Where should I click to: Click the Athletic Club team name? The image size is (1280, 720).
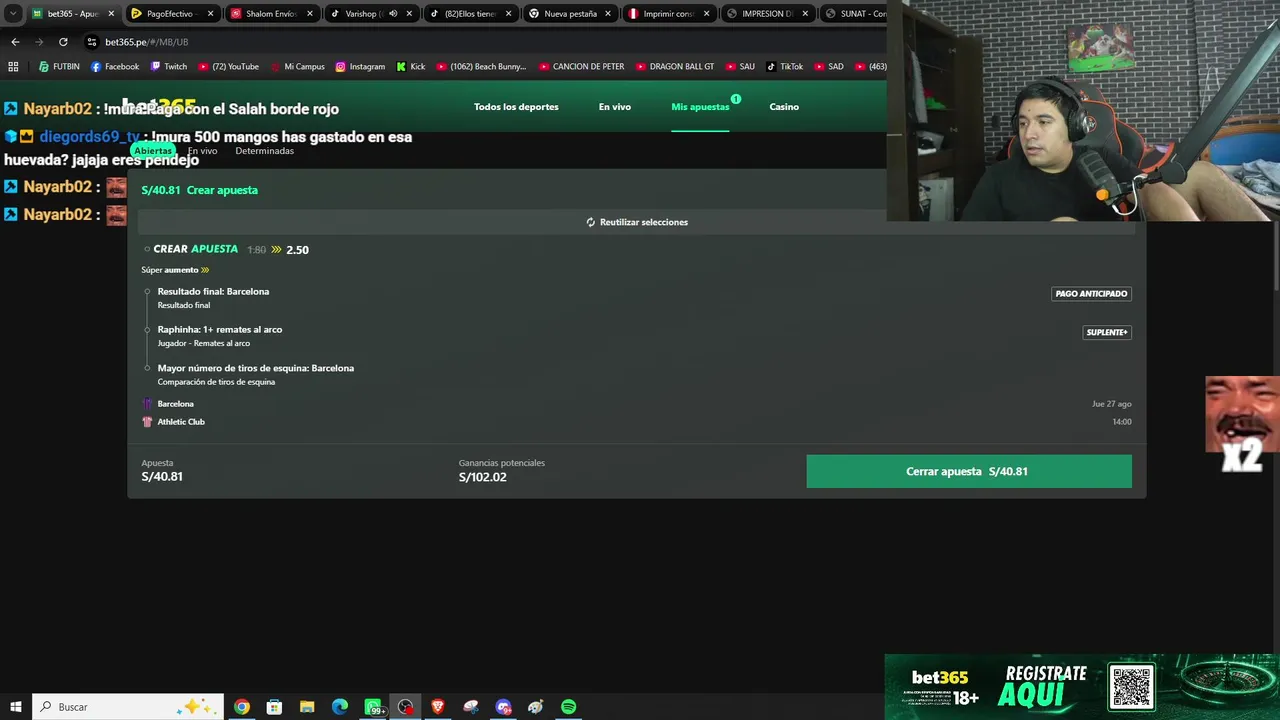181,422
